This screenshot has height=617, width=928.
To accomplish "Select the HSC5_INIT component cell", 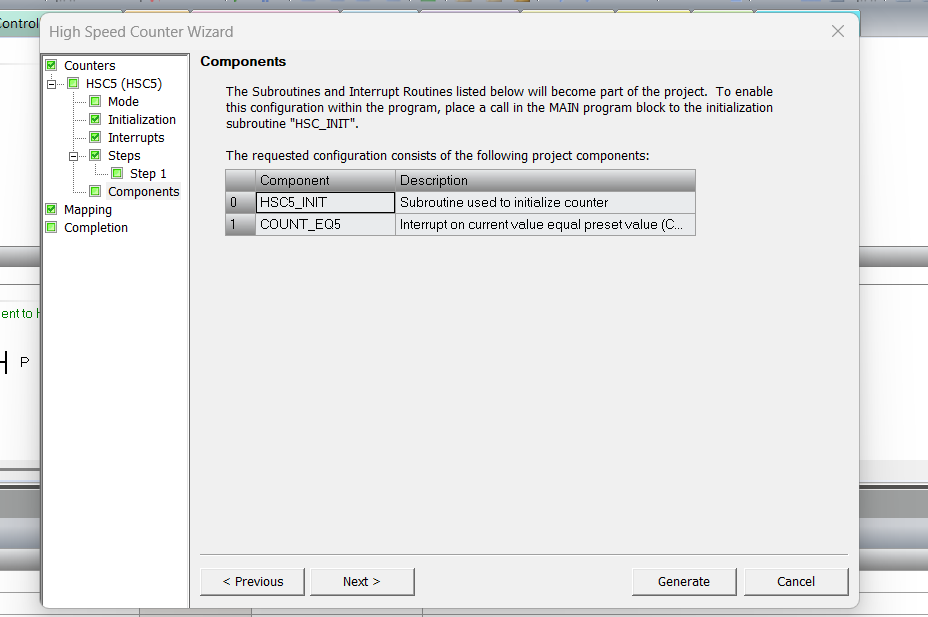I will (x=325, y=202).
